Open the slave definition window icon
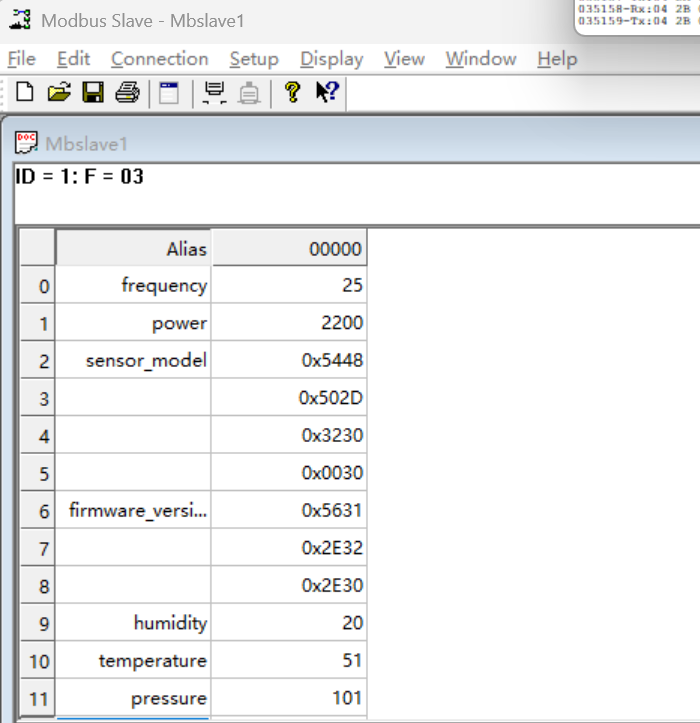700x723 pixels. click(x=170, y=93)
